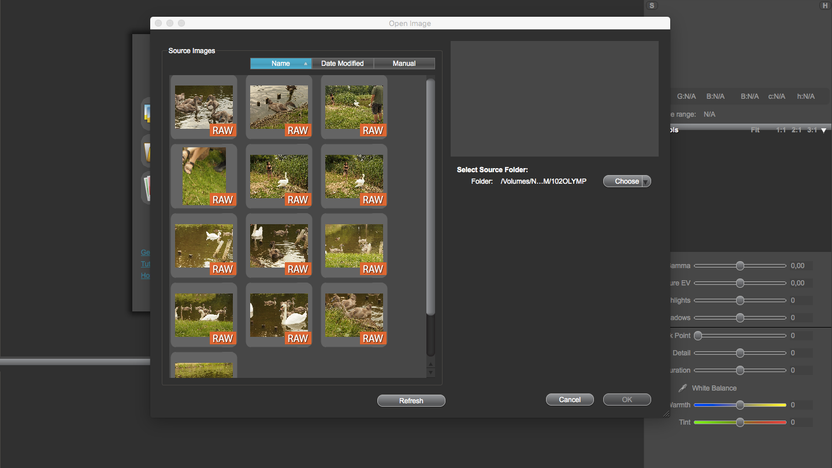Confirm with the OK button
This screenshot has height=468, width=832.
click(627, 400)
